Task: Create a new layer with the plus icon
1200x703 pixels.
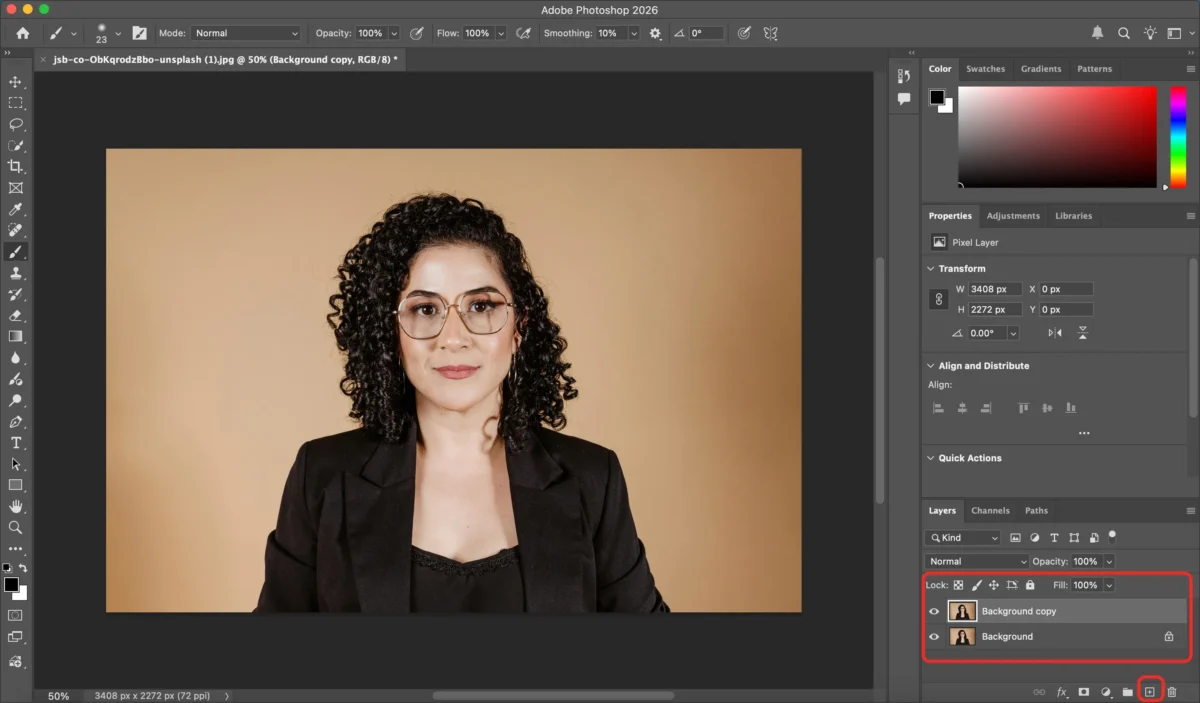Action: [1151, 691]
